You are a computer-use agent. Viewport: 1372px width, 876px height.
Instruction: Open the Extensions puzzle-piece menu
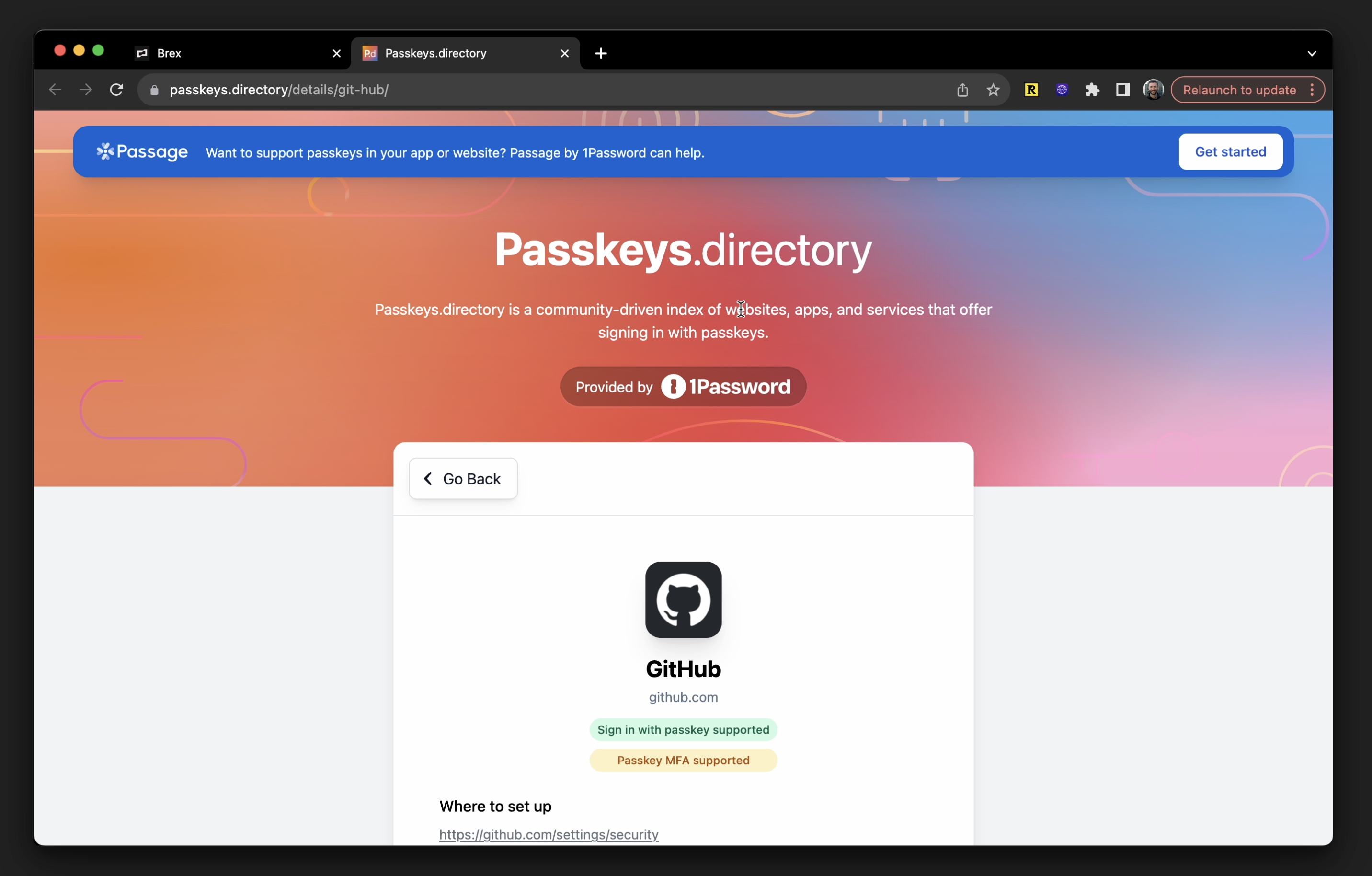coord(1092,90)
